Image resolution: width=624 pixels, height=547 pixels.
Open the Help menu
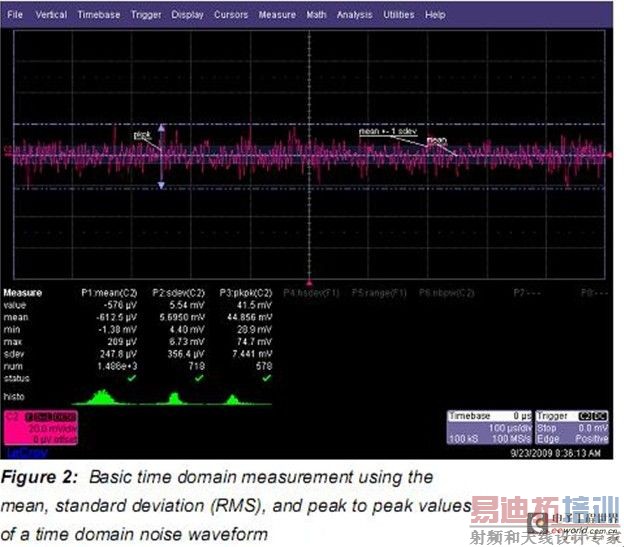point(435,15)
